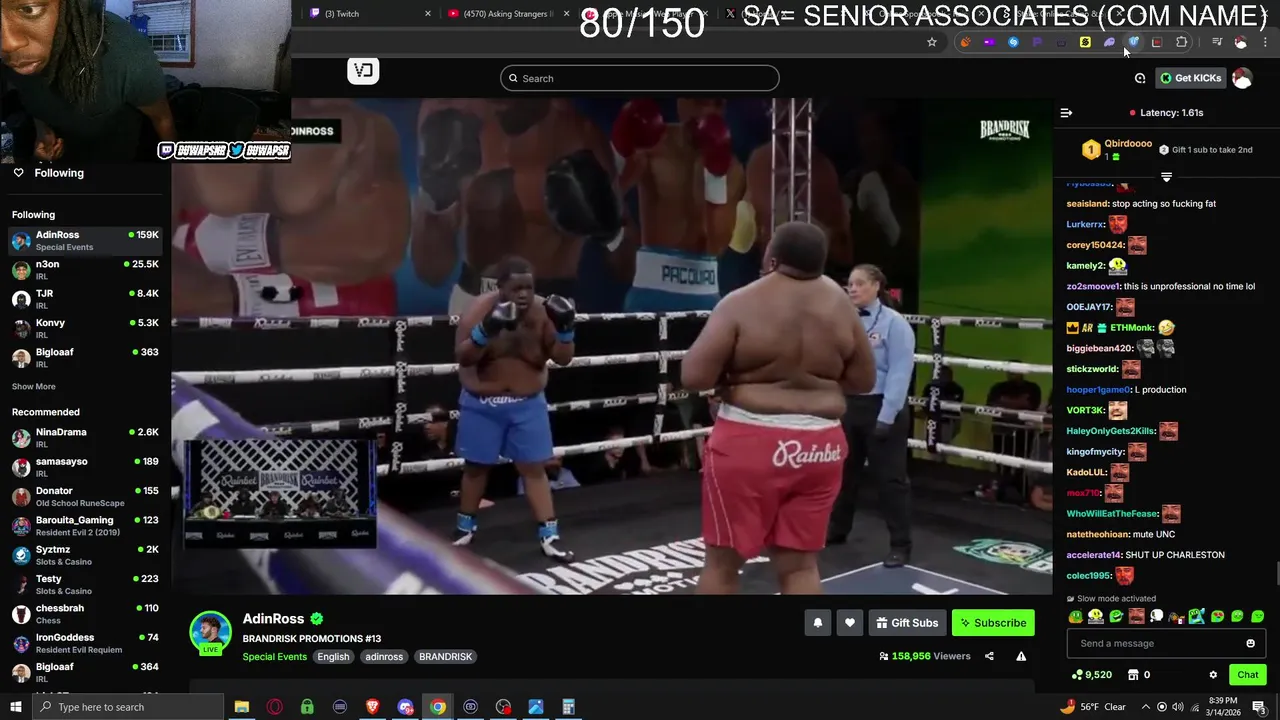Screen dimensions: 1280x720
Task: Bookmark this page with the star icon
Action: [x=932, y=42]
